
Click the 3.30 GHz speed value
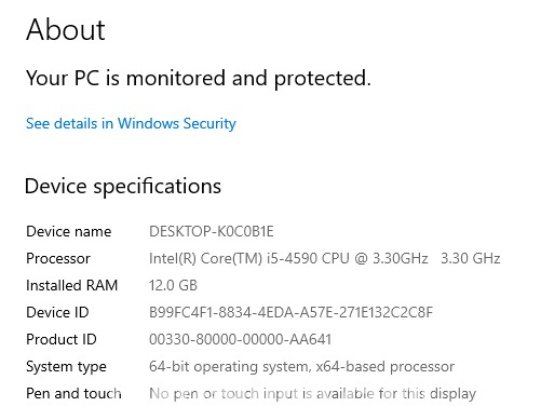tap(470, 258)
